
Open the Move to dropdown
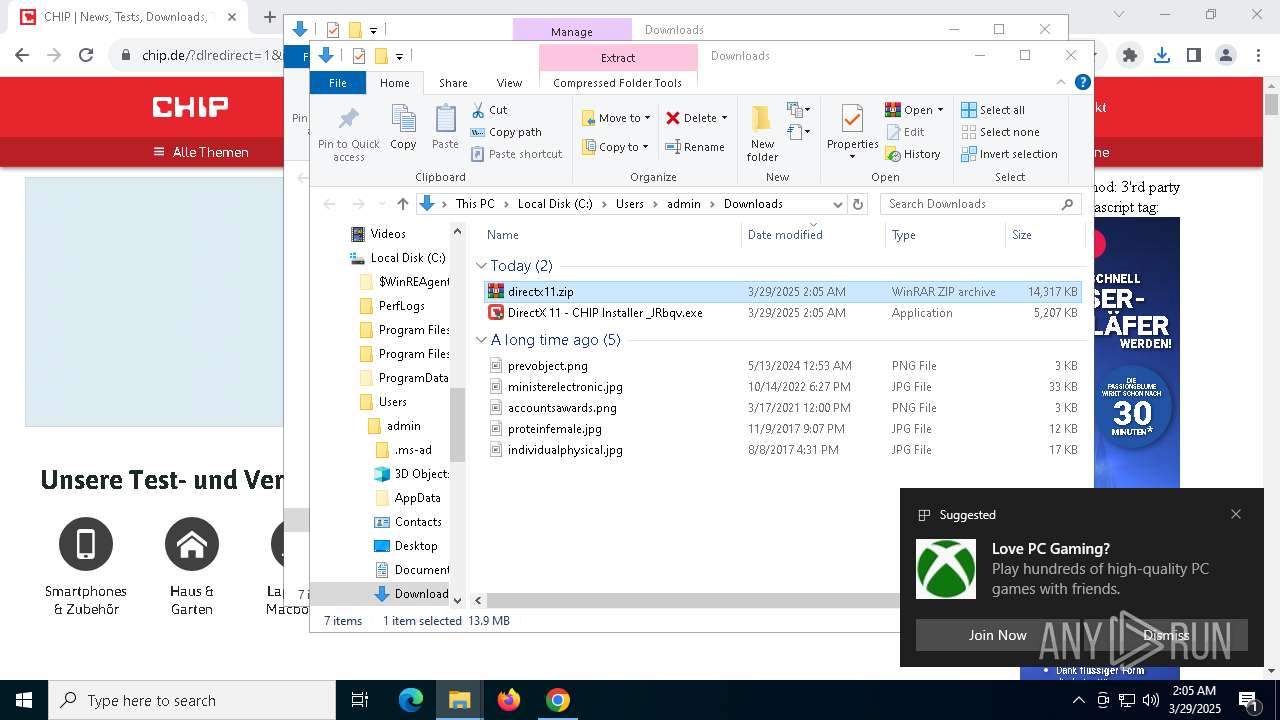tap(616, 118)
